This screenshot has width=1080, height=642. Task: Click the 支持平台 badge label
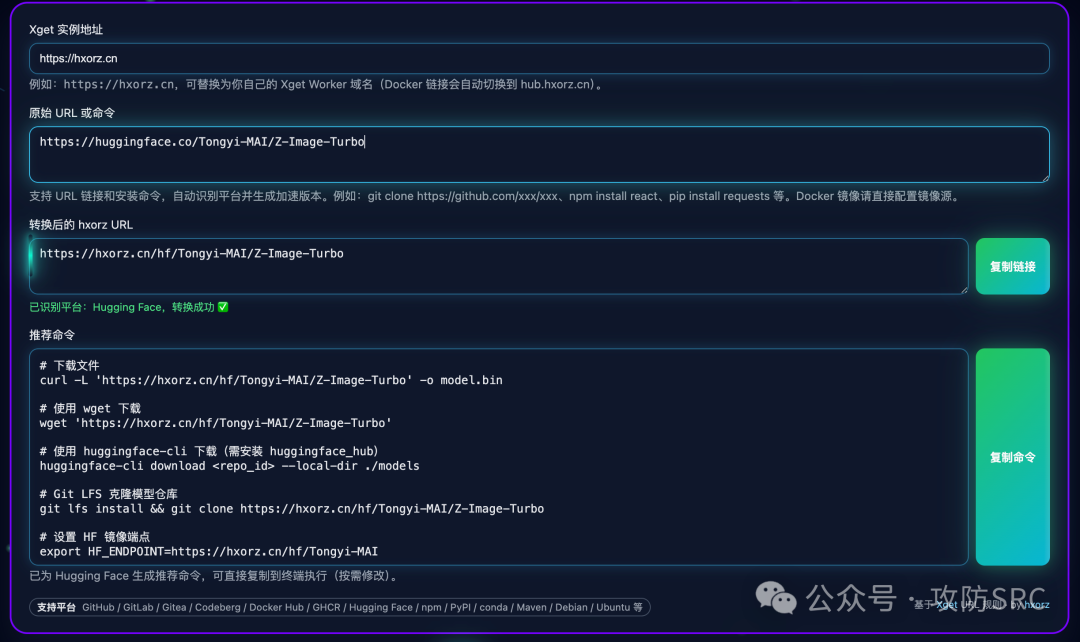(56, 607)
